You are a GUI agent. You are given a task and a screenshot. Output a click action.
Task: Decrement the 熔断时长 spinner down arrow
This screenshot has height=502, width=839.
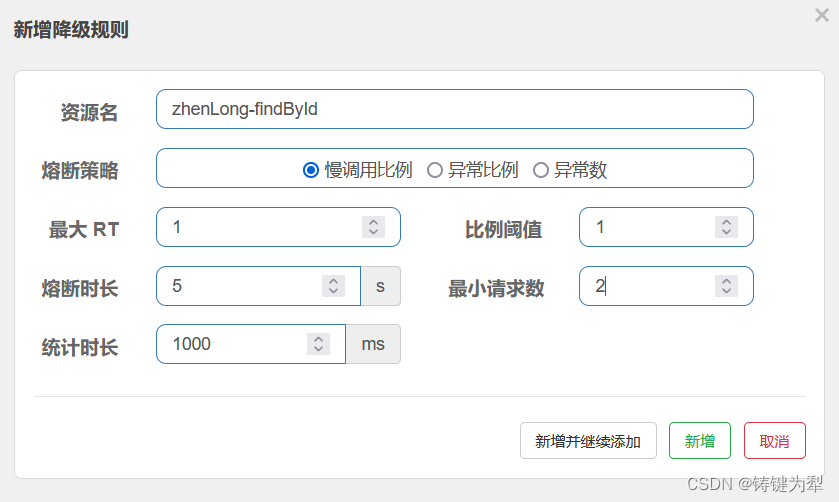333,291
